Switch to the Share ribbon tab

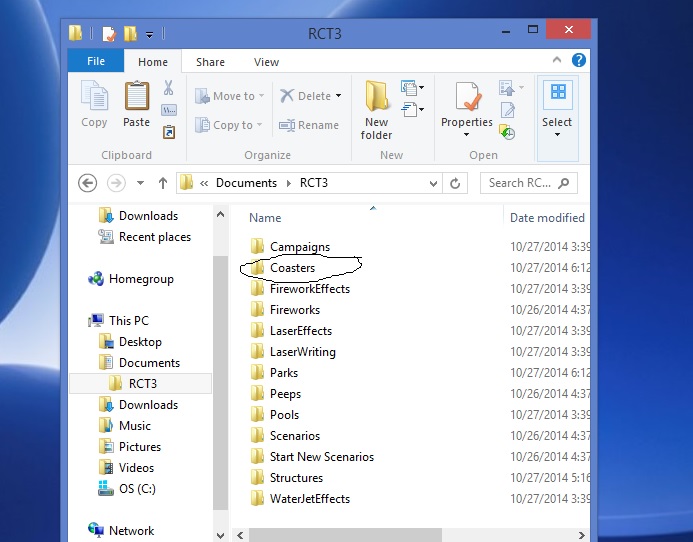pos(210,62)
